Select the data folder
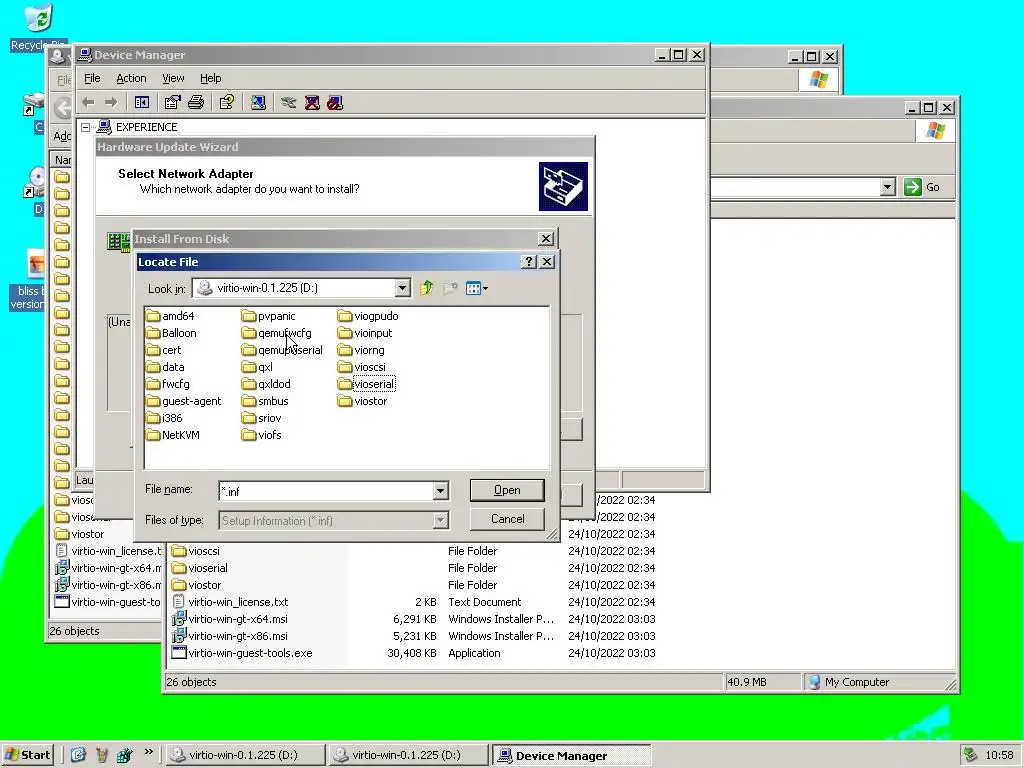Screen dimensions: 1024x768 point(166,367)
